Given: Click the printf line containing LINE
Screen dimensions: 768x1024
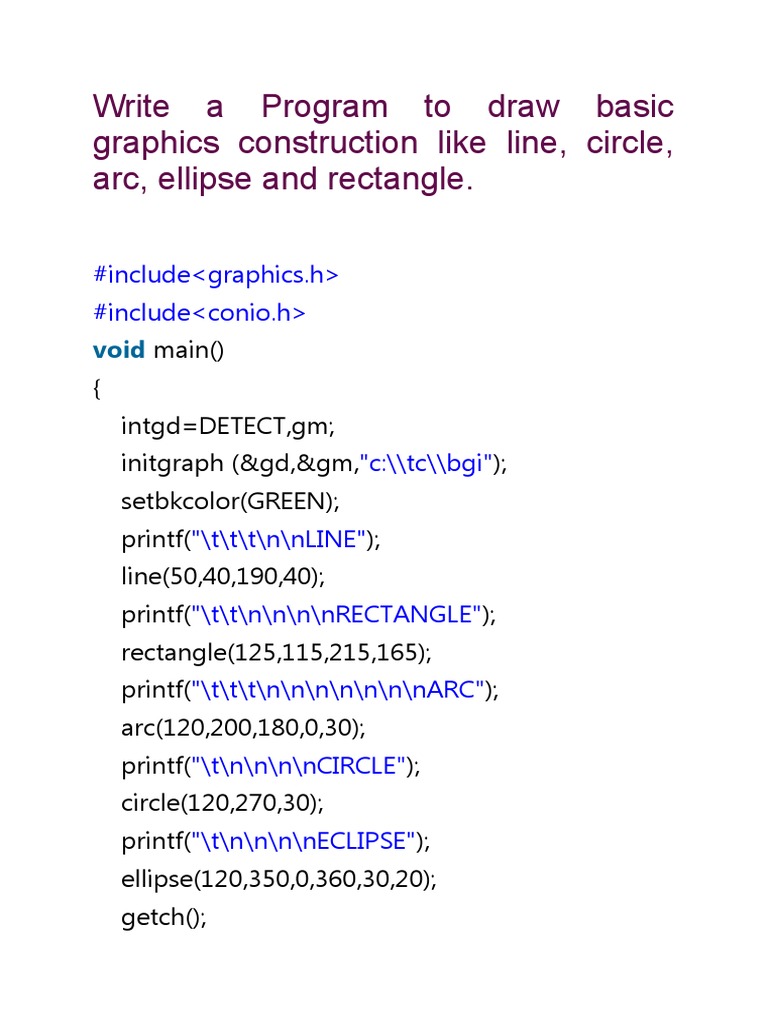Looking at the screenshot, I should coord(251,539).
